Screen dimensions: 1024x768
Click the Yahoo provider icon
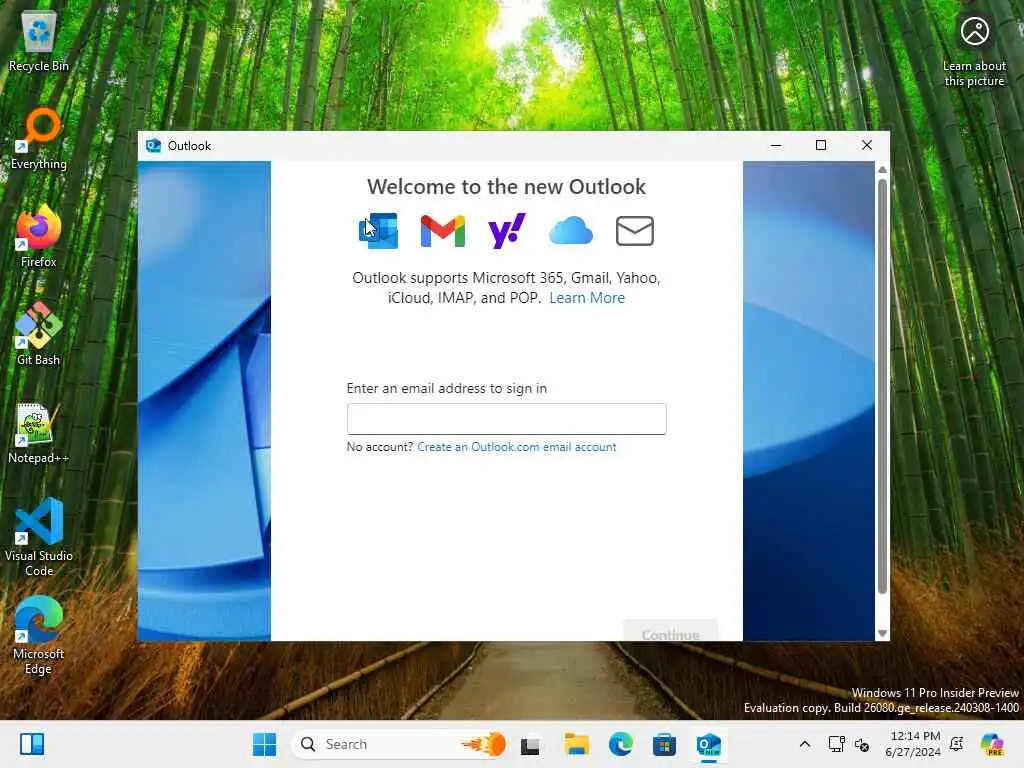[506, 231]
